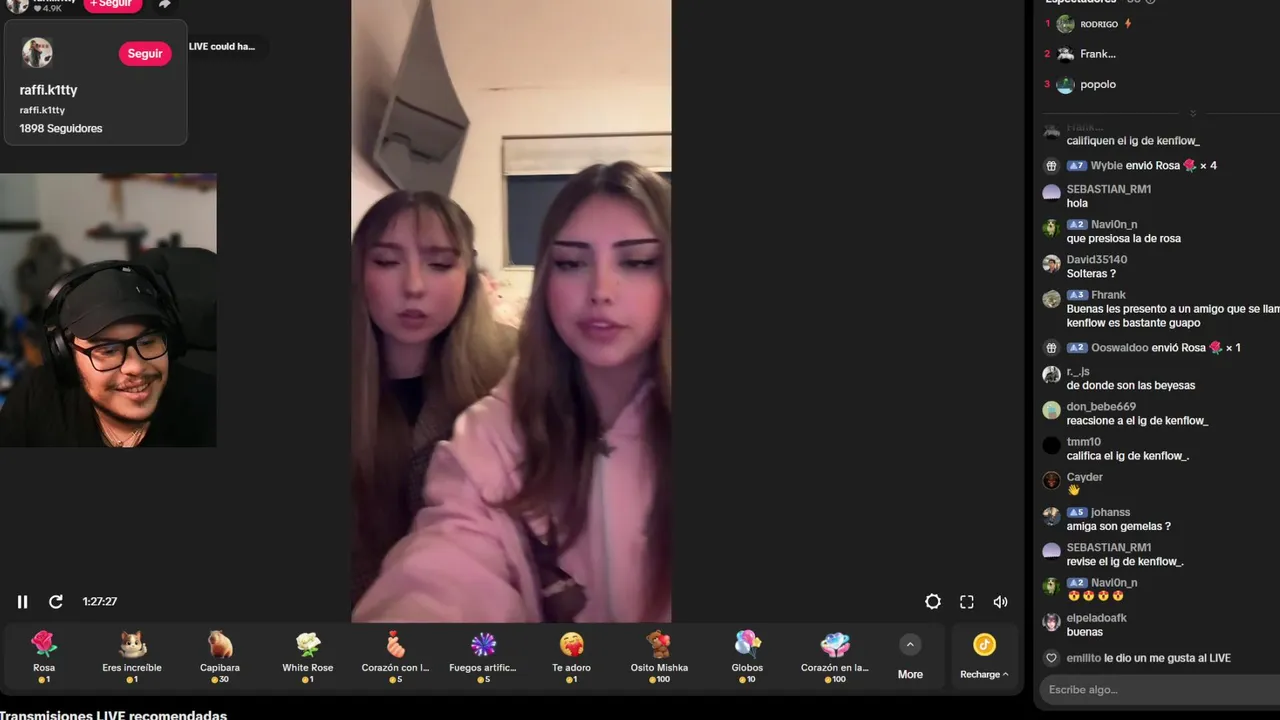
Task: Click the Recharge coin icon
Action: (984, 645)
